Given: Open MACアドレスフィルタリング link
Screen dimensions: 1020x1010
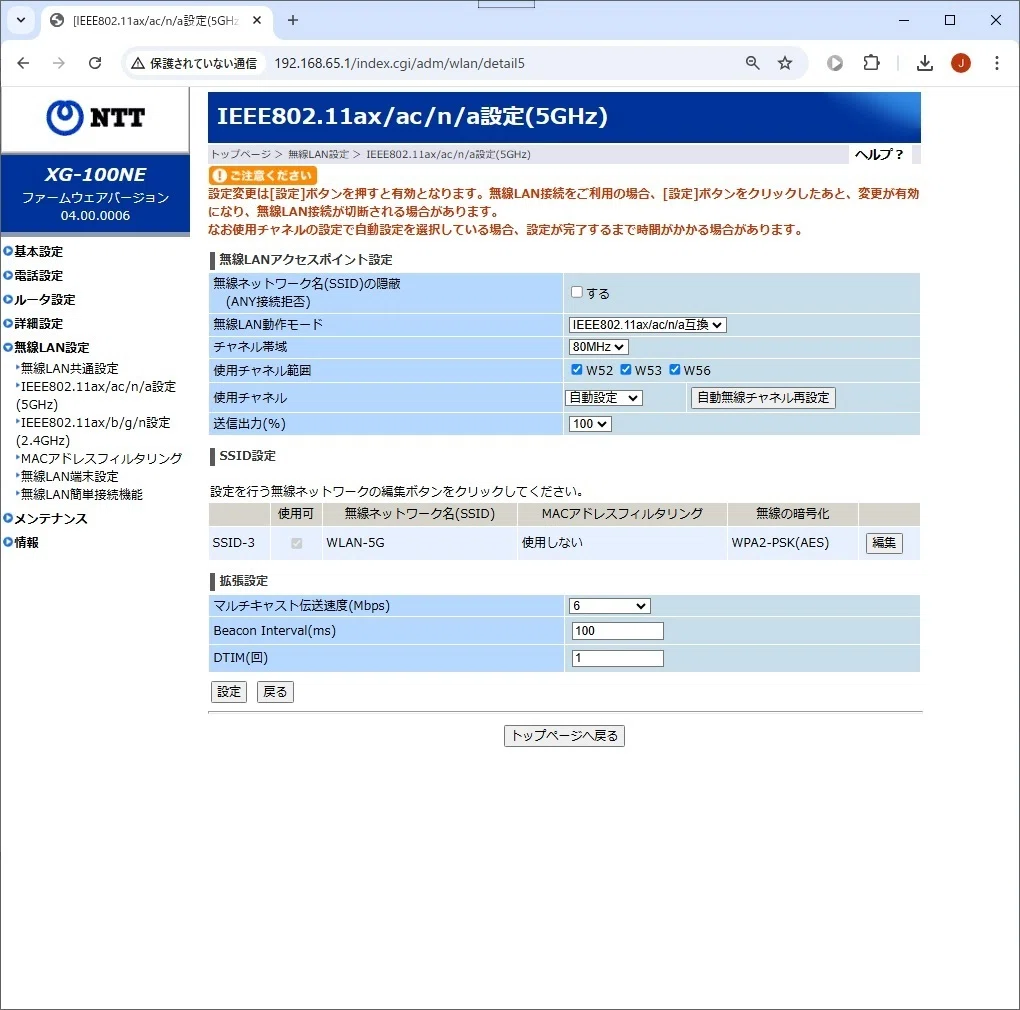Looking at the screenshot, I should [101, 458].
